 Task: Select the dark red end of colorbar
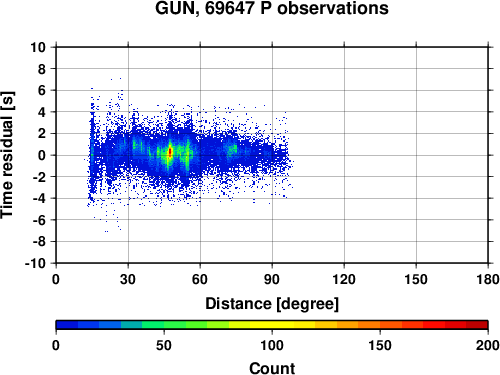(x=477, y=325)
